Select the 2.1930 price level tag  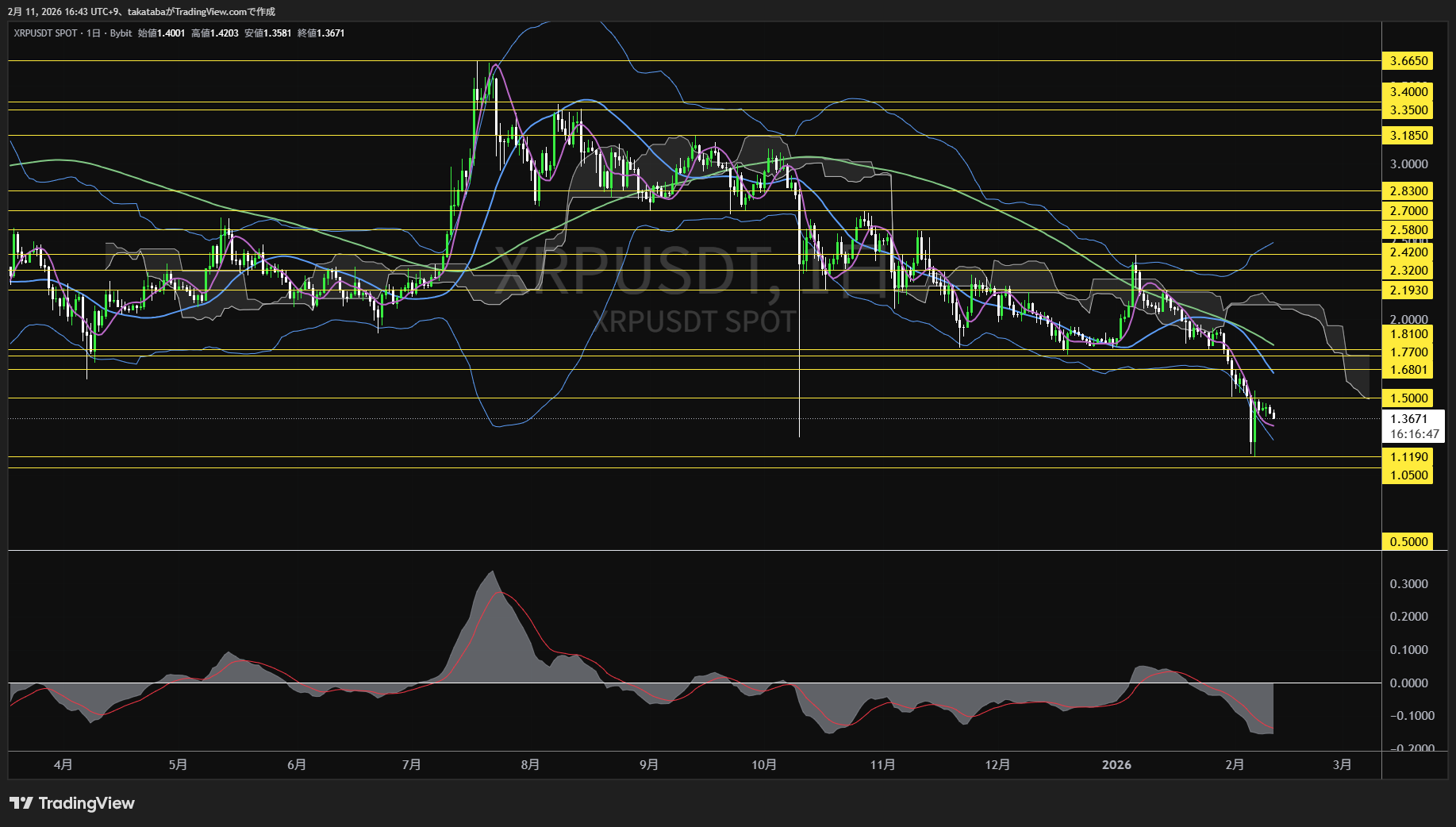point(1408,290)
